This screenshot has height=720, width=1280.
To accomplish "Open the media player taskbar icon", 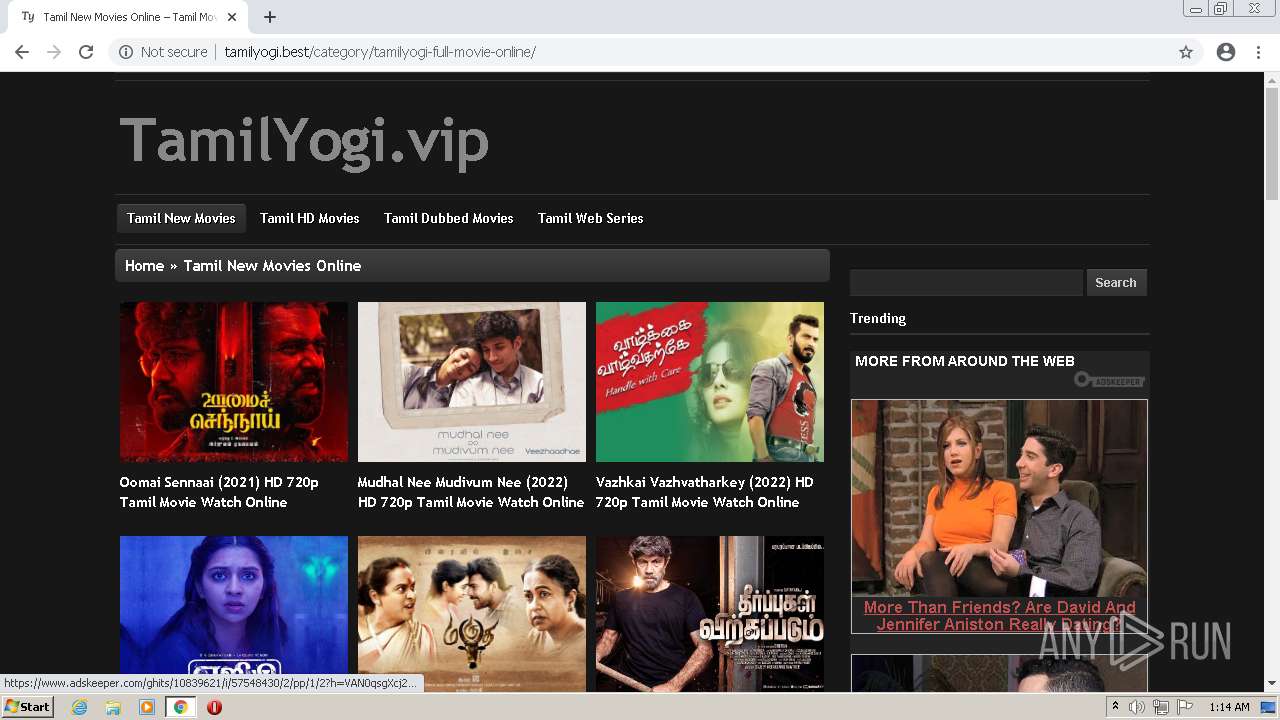I will pos(147,707).
